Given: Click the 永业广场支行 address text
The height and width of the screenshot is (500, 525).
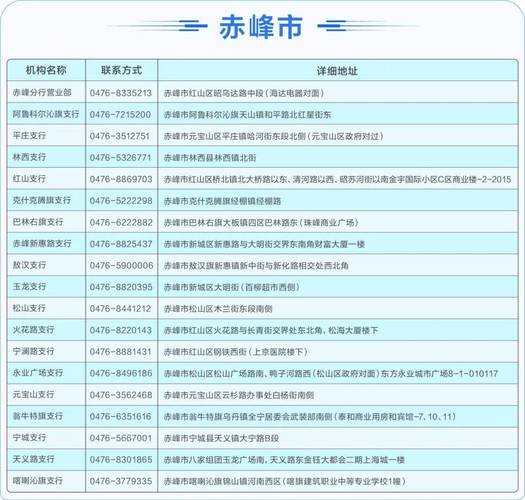Looking at the screenshot, I should [331, 373].
